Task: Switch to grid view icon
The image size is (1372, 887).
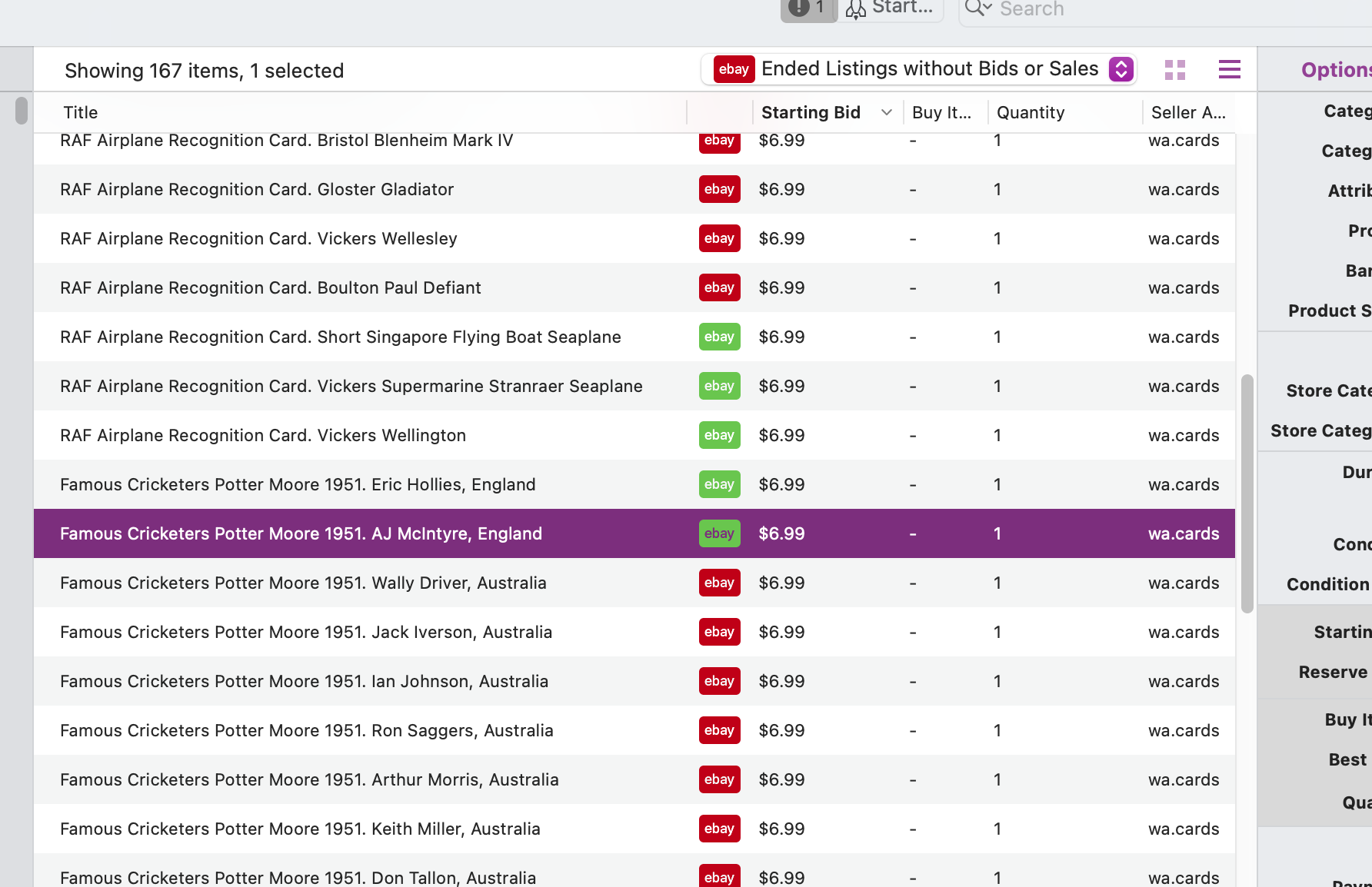Action: tap(1174, 70)
